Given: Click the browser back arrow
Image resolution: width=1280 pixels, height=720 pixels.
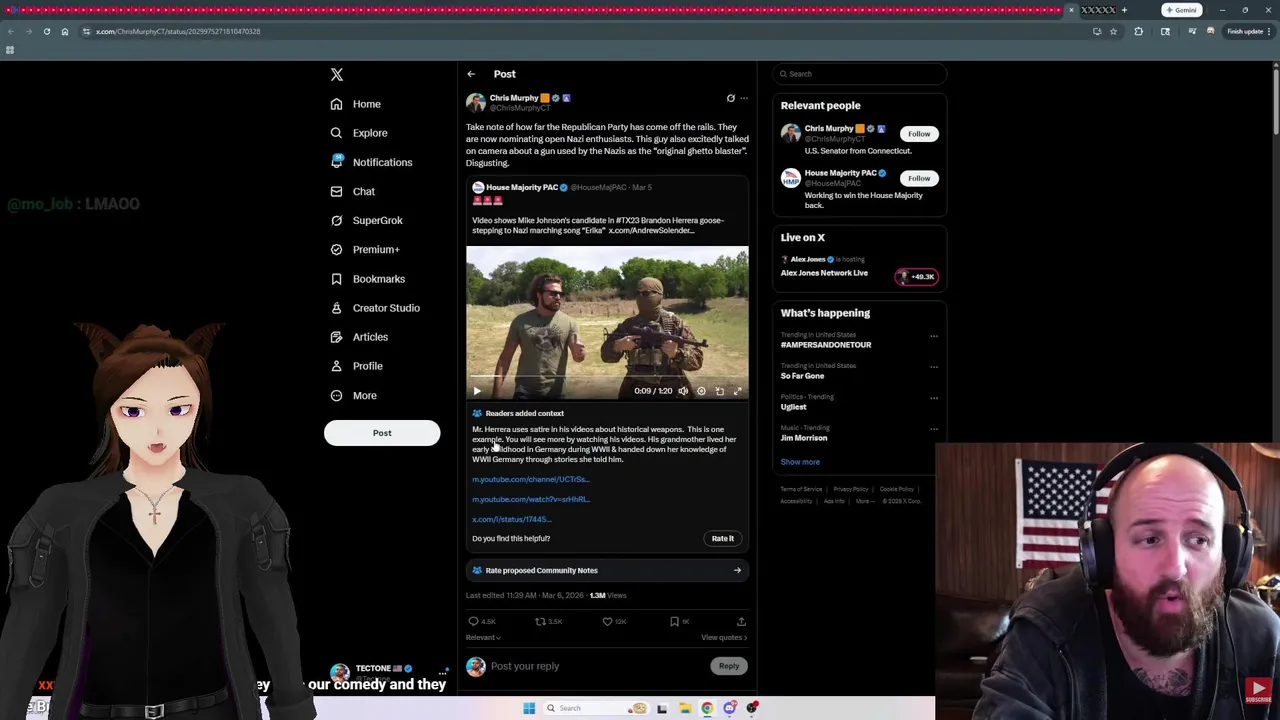Looking at the screenshot, I should (x=10, y=32).
